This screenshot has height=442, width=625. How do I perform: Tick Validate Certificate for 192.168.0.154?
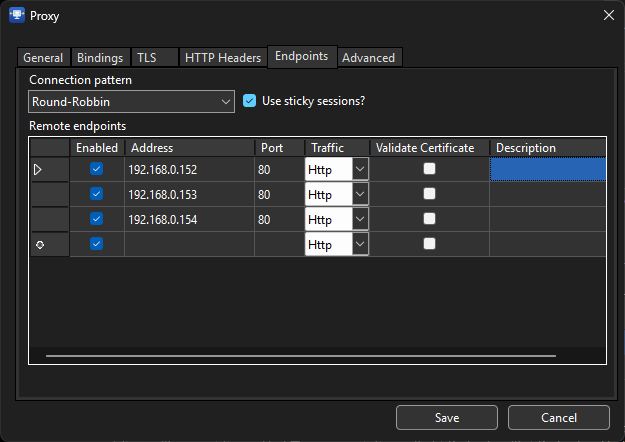(429, 218)
